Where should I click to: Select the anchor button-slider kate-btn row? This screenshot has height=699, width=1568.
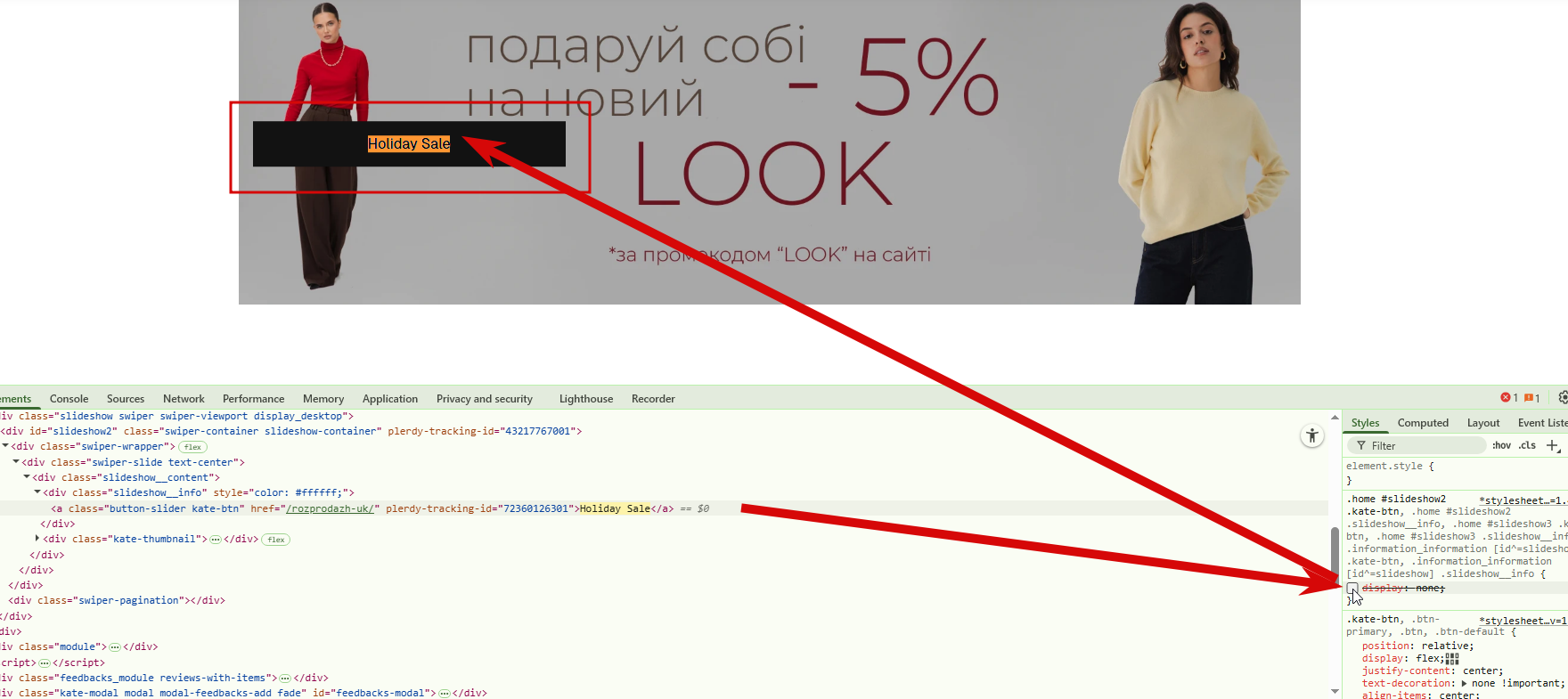[x=664, y=508]
